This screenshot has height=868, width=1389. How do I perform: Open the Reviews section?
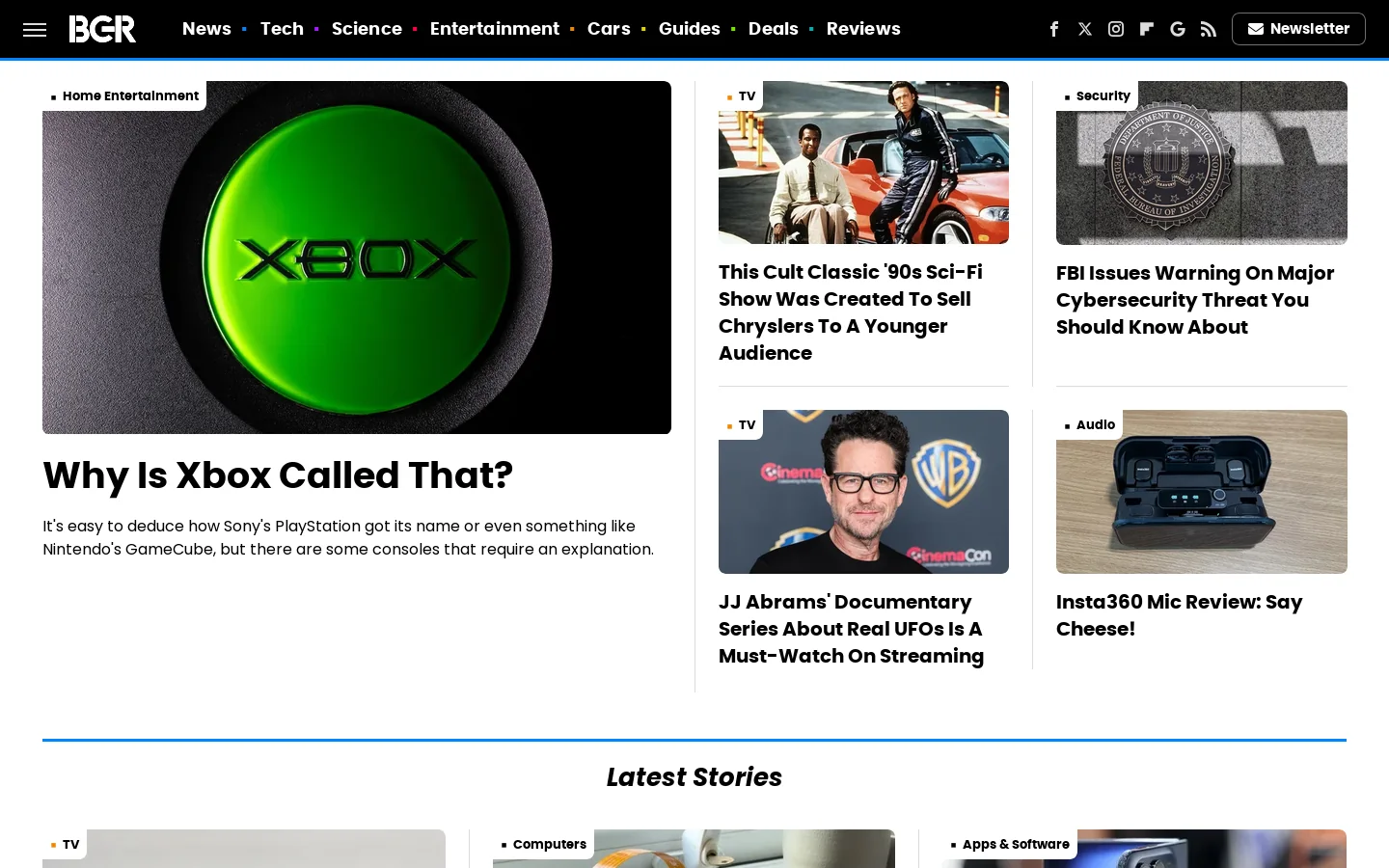[863, 29]
